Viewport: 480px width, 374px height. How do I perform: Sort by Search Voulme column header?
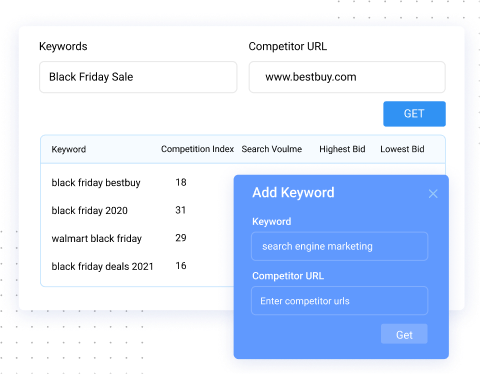(272, 149)
